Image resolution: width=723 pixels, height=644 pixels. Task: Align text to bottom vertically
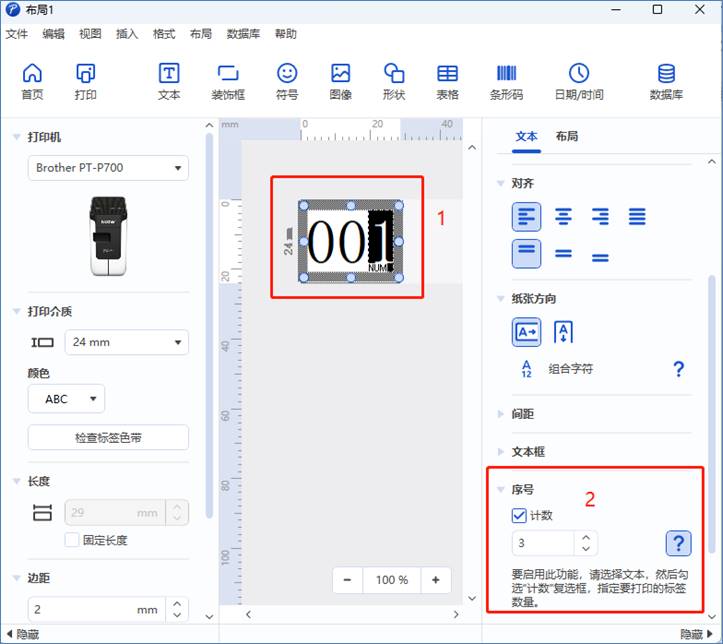tap(600, 256)
